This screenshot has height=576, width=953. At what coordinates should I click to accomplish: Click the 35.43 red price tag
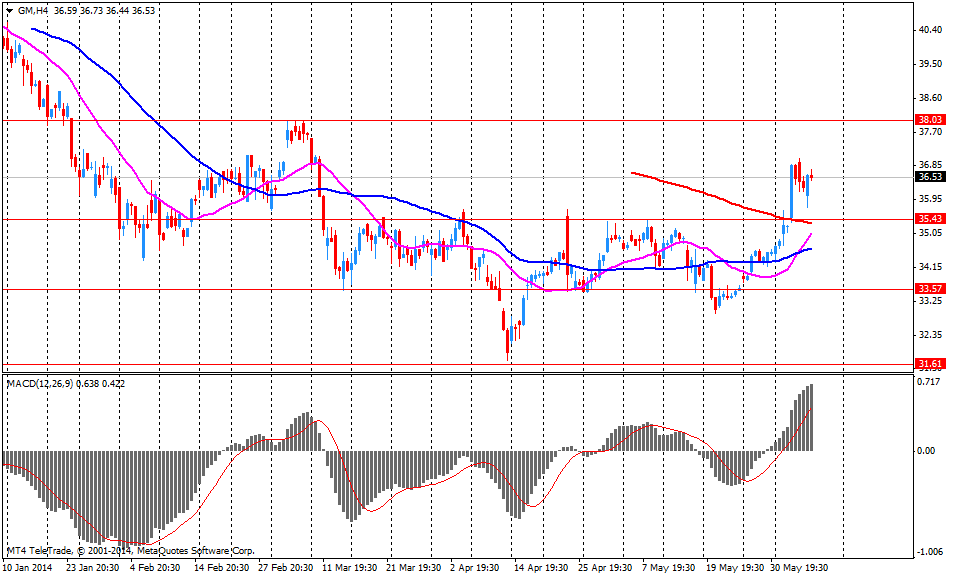[931, 219]
